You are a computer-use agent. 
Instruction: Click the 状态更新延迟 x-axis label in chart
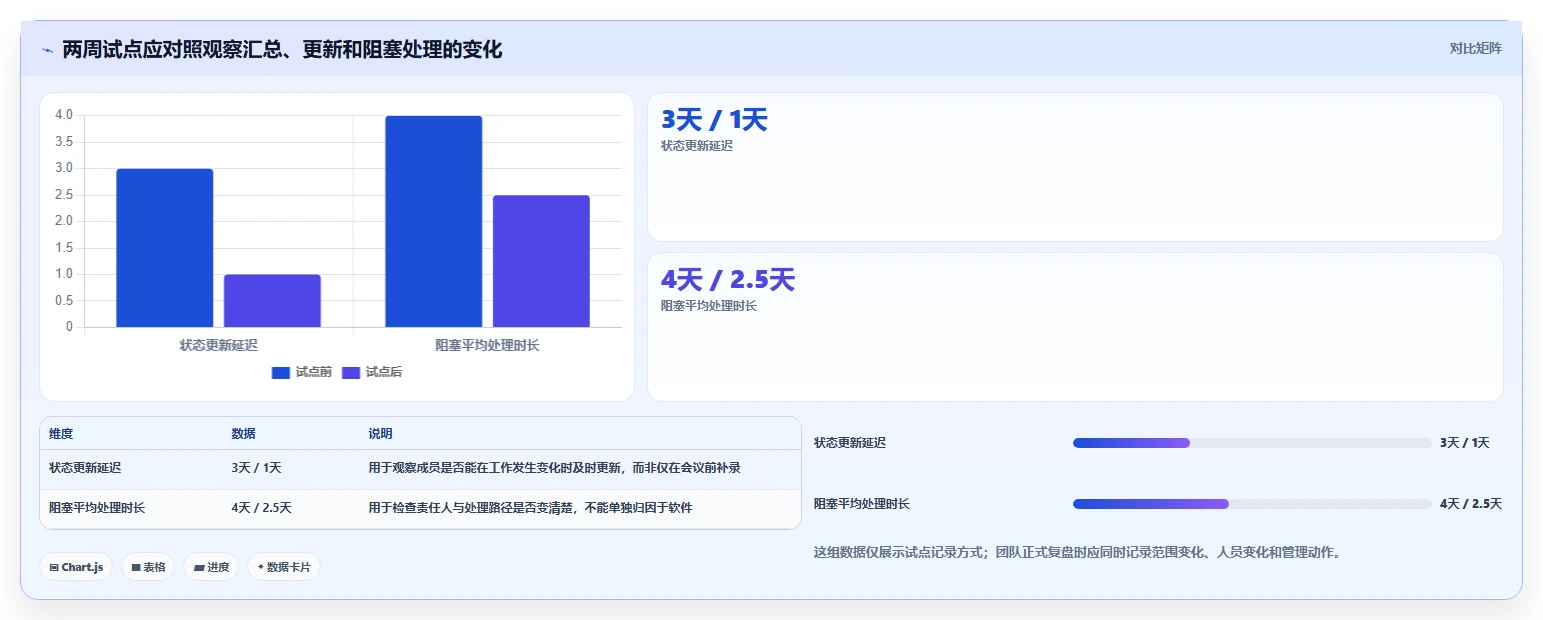point(218,345)
